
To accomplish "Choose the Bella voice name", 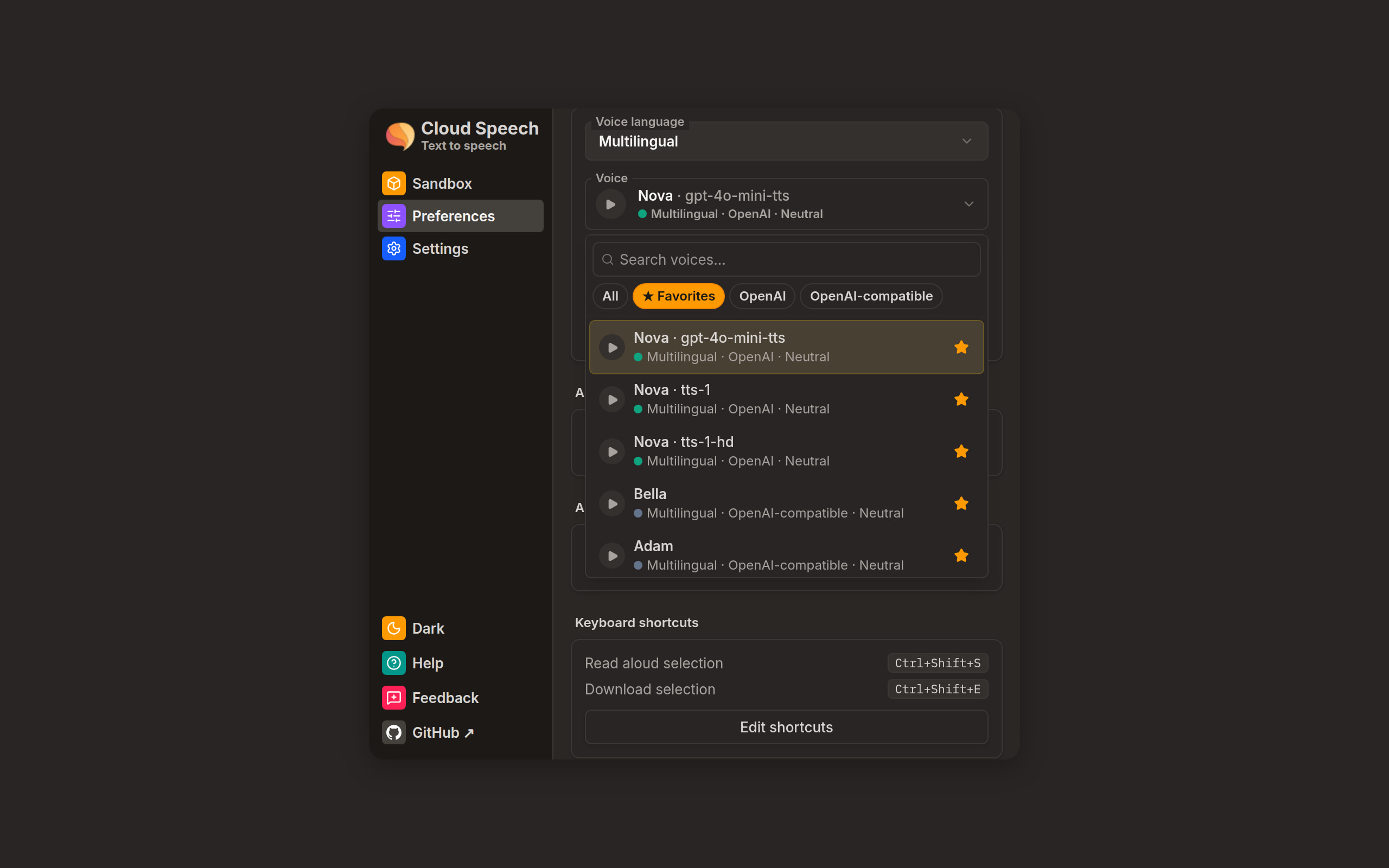I will tap(649, 494).
